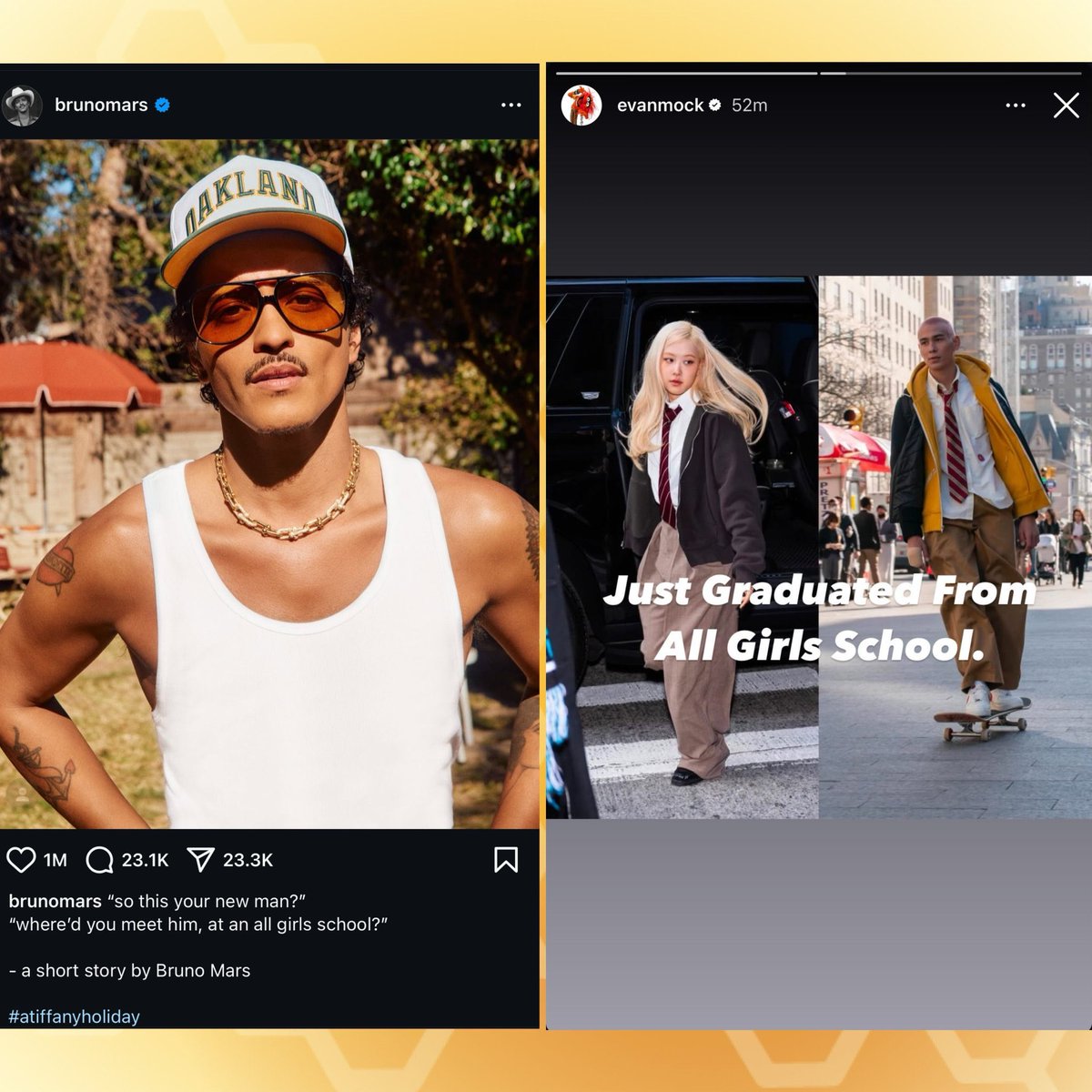This screenshot has height=1092, width=1092.
Task: Click 'Just Graduated From All Girls School.' text
Action: tap(820, 618)
